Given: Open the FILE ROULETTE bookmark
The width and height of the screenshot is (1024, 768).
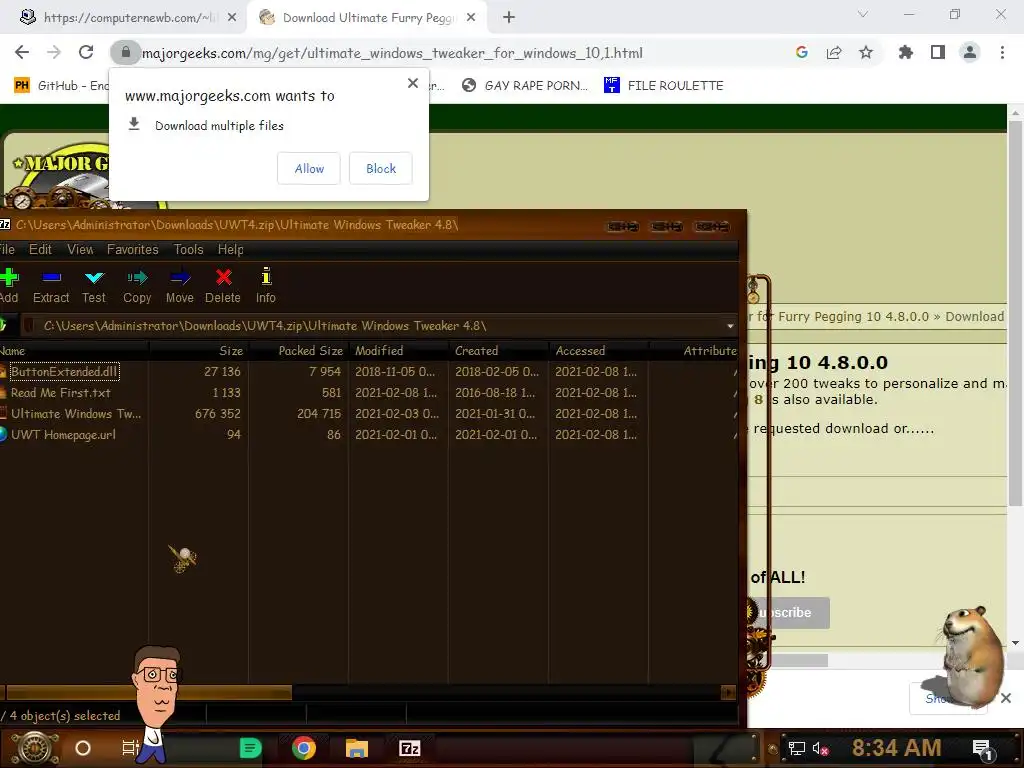Looking at the screenshot, I should point(664,86).
